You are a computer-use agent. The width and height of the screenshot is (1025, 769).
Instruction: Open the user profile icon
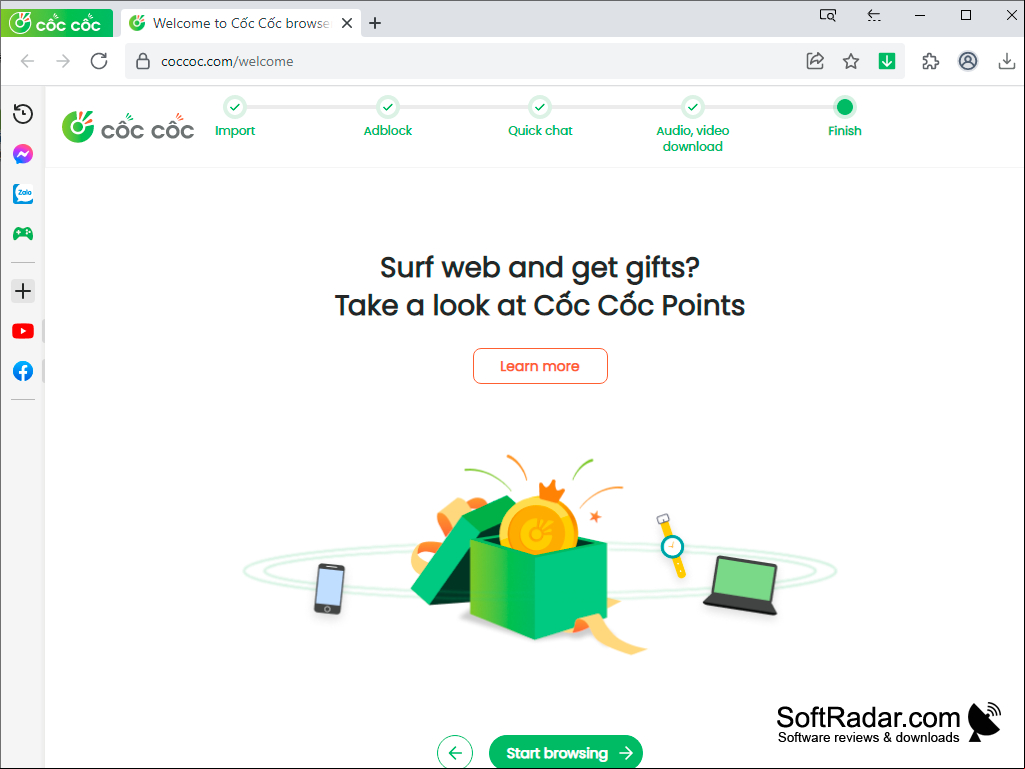[x=967, y=61]
